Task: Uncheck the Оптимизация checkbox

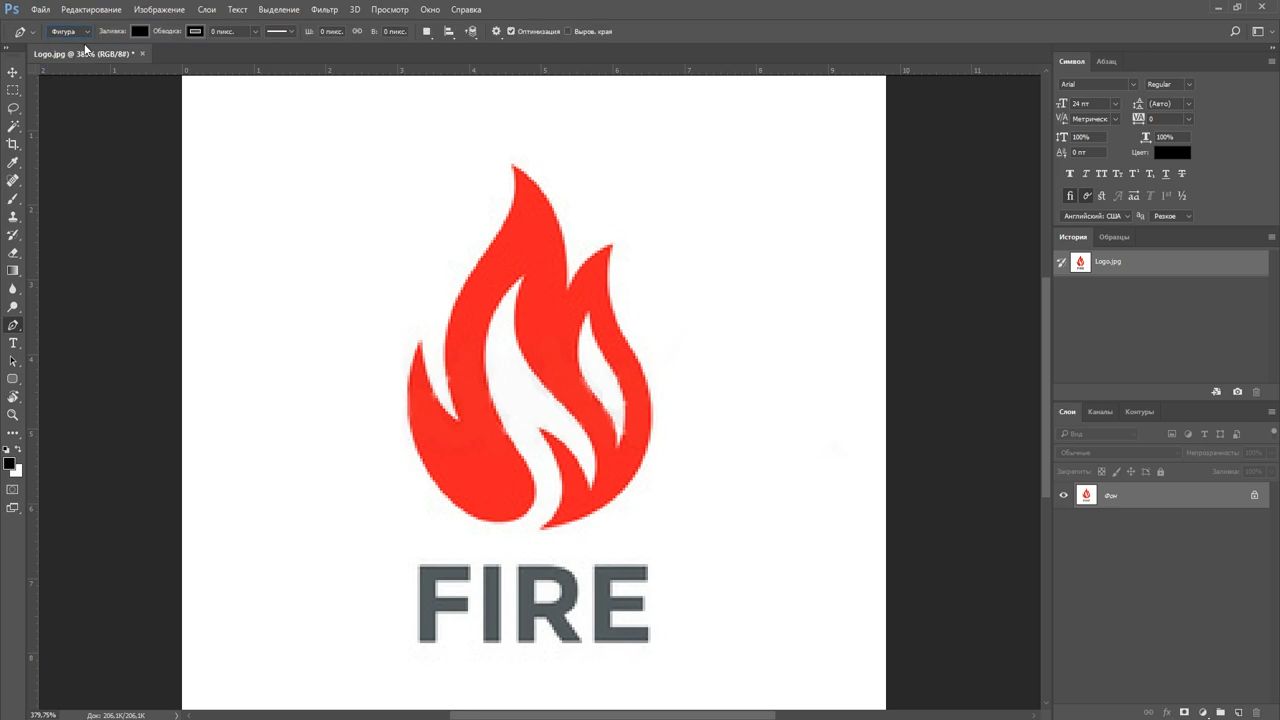Action: (x=511, y=31)
